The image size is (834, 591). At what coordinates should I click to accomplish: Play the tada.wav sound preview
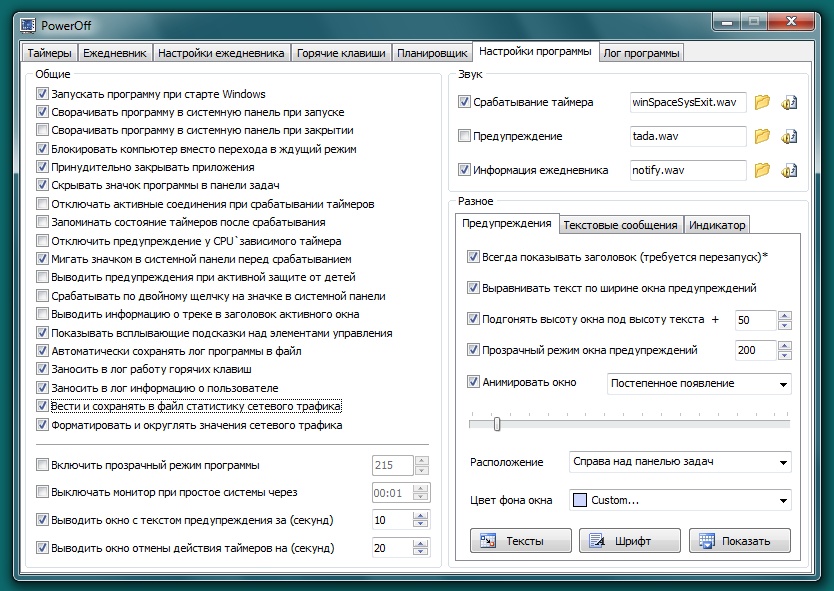coord(789,136)
